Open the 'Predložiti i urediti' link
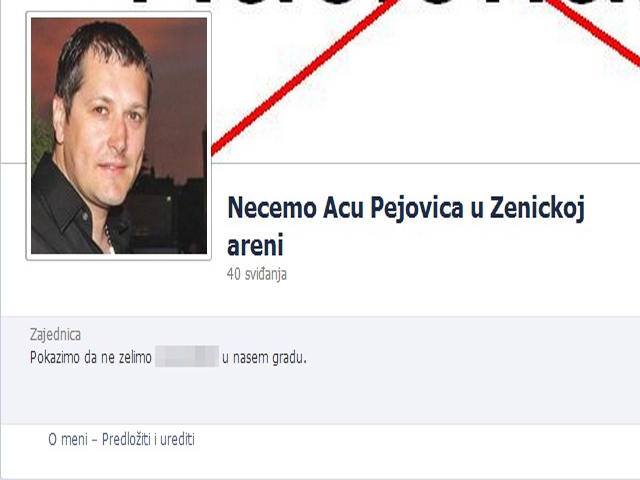 (x=148, y=440)
